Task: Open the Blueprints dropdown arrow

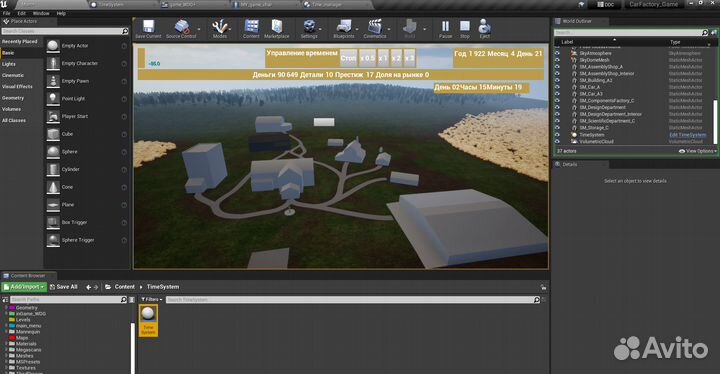Action: click(357, 29)
